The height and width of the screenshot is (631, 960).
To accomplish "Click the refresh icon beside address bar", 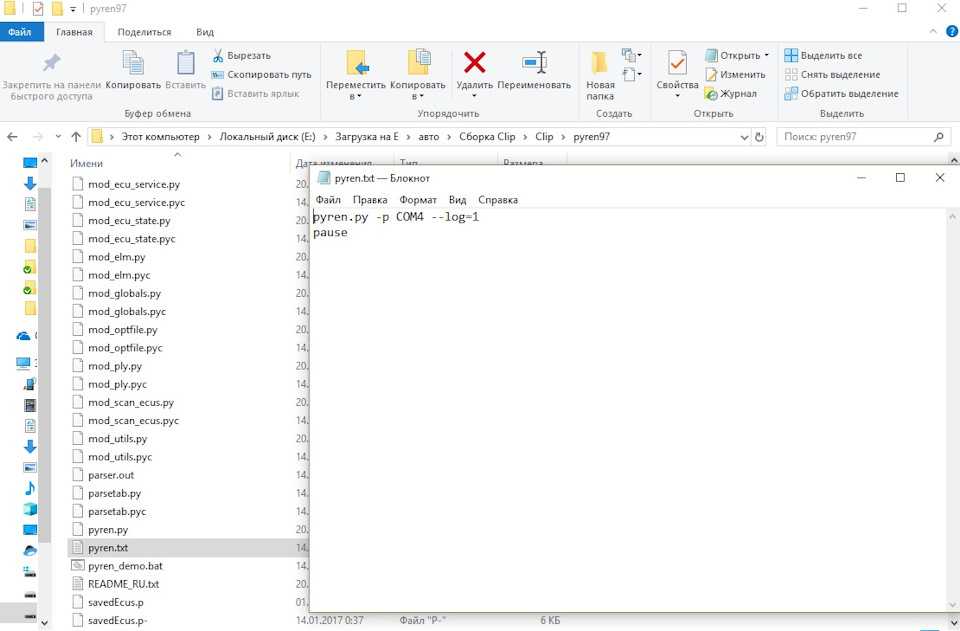I will [760, 137].
